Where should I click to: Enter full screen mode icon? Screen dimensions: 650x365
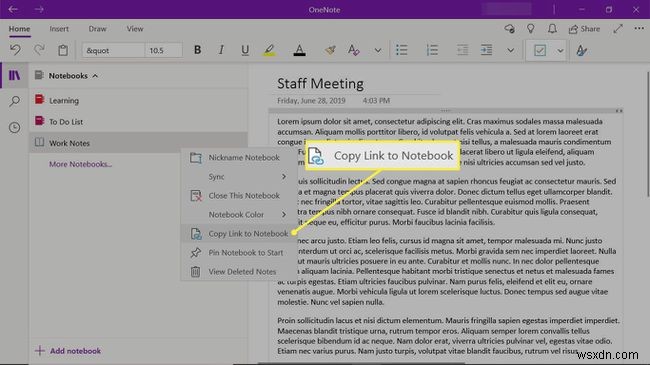point(618,29)
